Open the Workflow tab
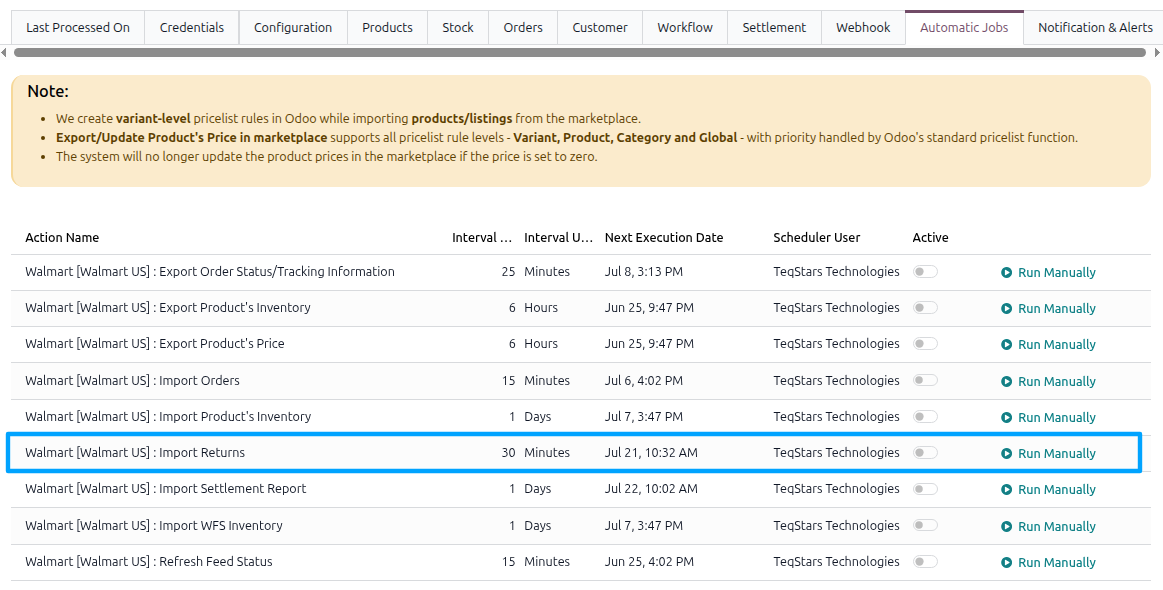This screenshot has height=590, width=1163. (x=685, y=27)
